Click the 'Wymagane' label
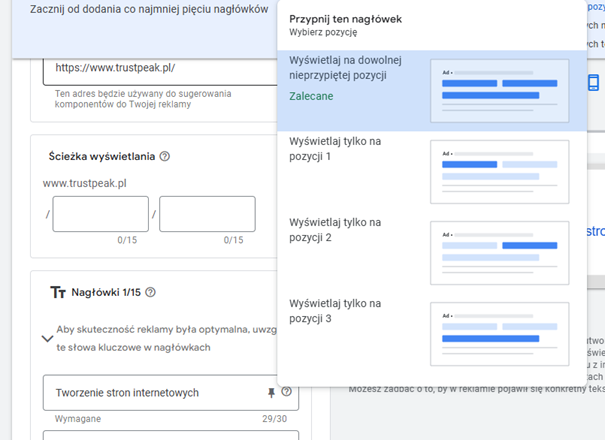The height and width of the screenshot is (440, 605). 78,419
